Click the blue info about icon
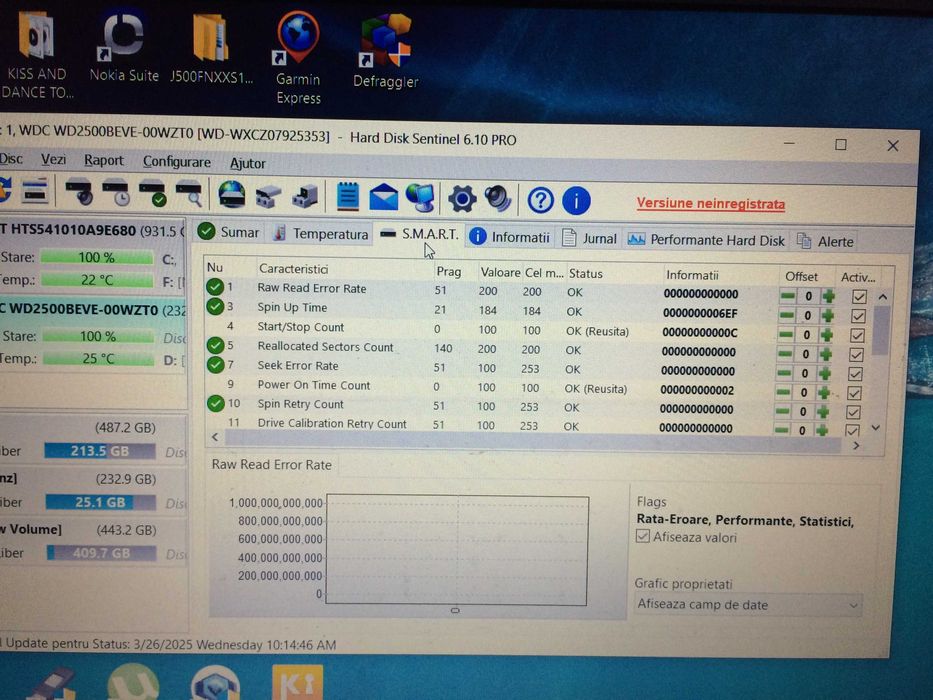Image resolution: width=933 pixels, height=700 pixels. point(576,201)
